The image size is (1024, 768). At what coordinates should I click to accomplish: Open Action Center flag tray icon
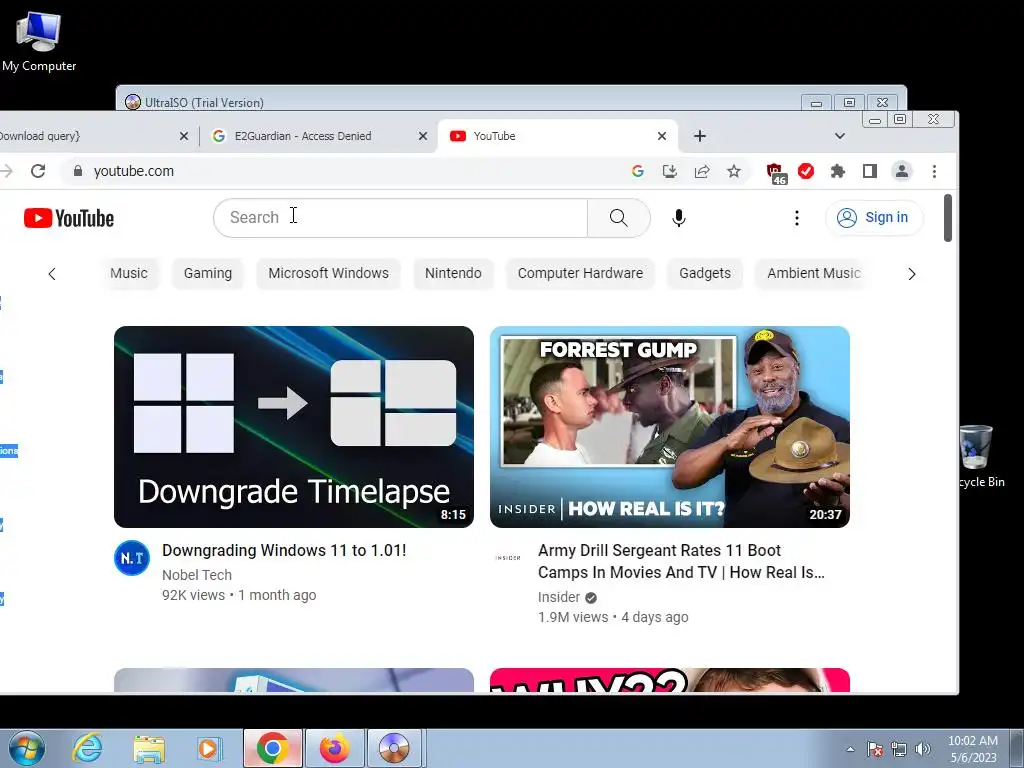click(875, 749)
